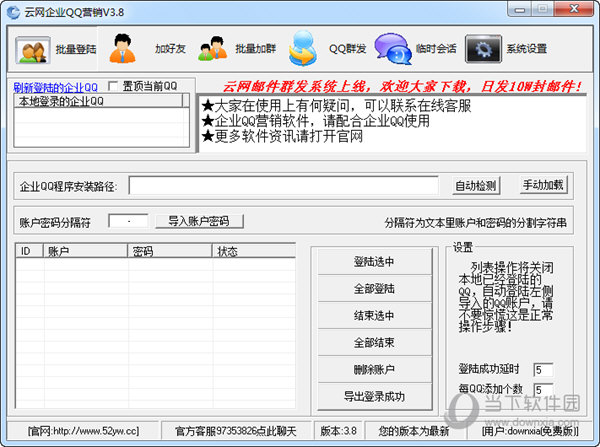Switch to 加好友 tab label

[x=170, y=49]
